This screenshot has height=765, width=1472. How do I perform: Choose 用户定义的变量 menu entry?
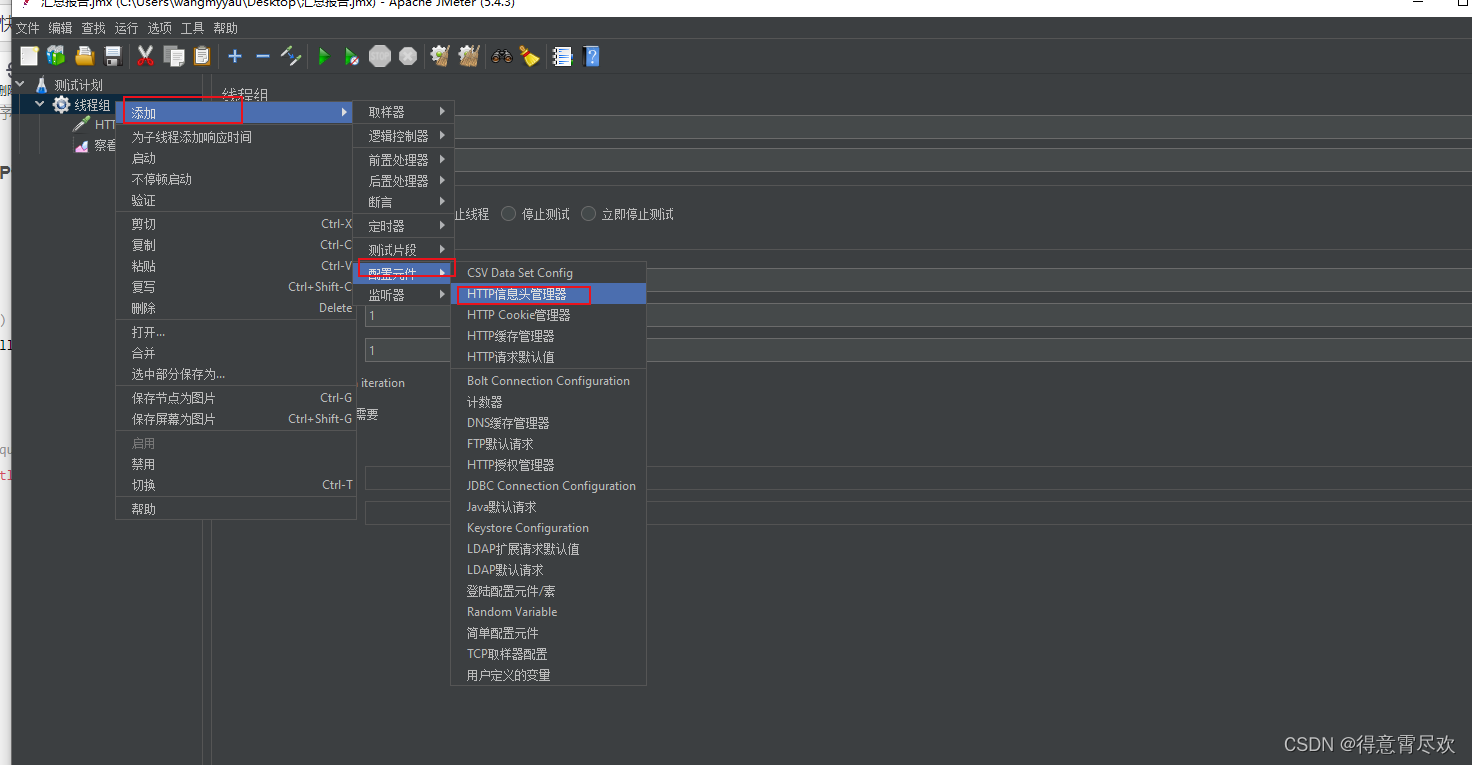549,675
